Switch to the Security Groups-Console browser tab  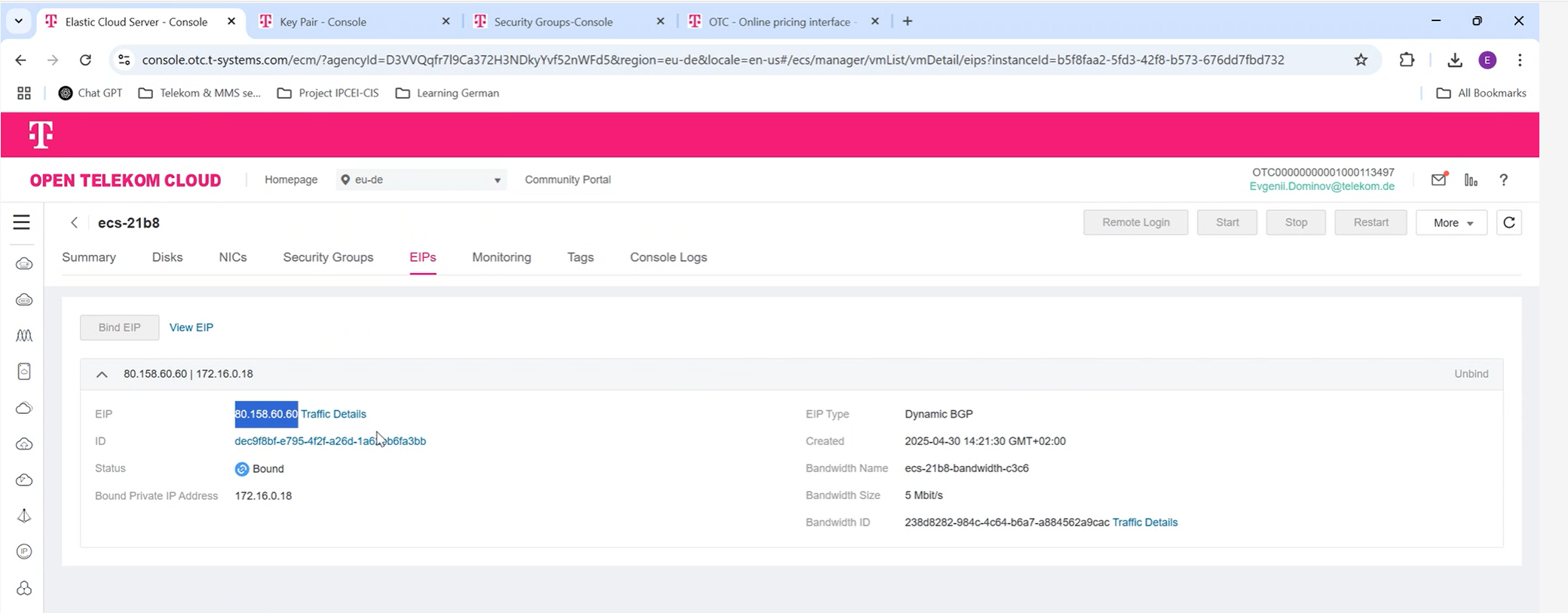568,22
